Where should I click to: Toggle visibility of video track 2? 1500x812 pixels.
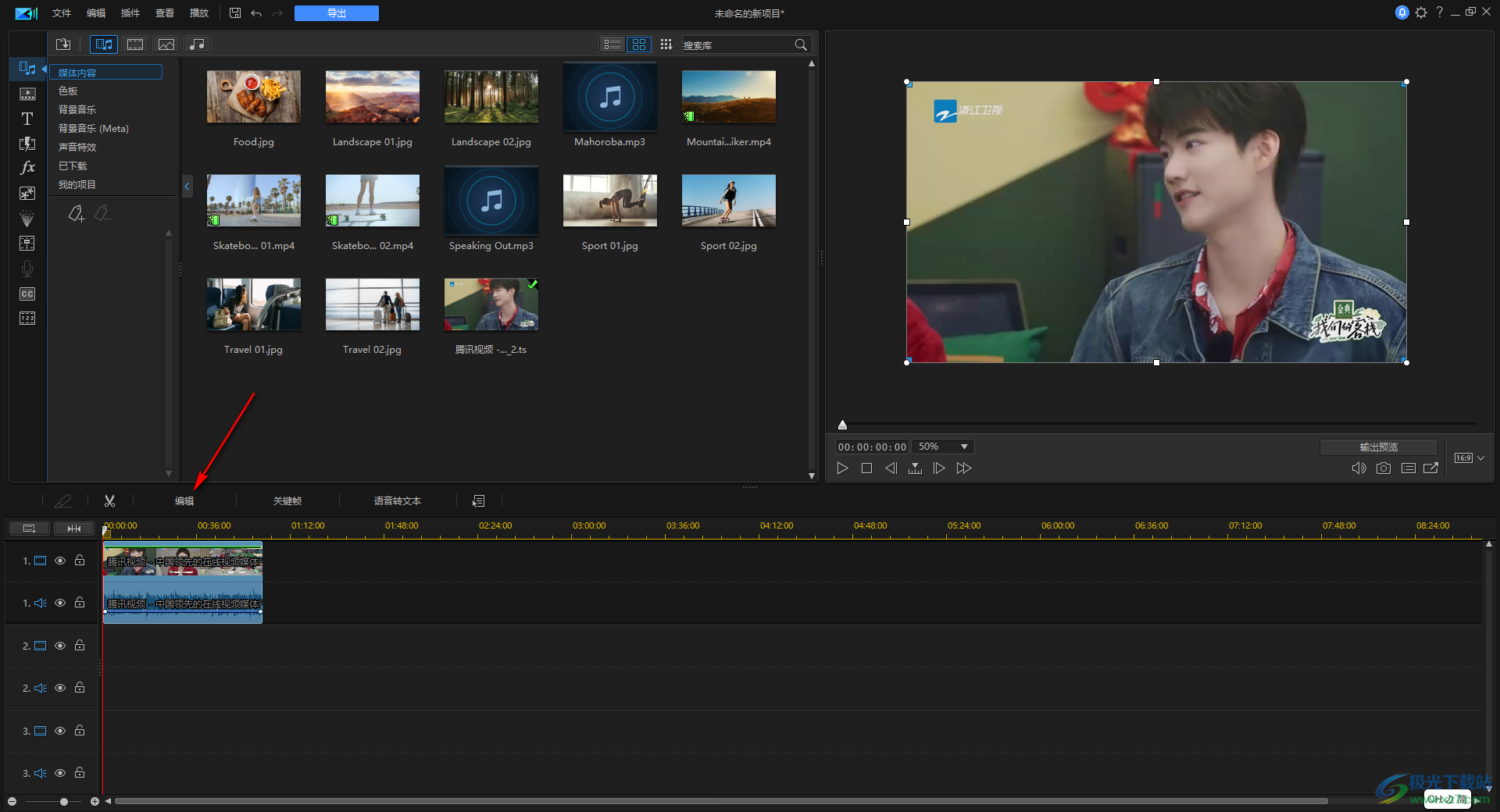pyautogui.click(x=60, y=646)
